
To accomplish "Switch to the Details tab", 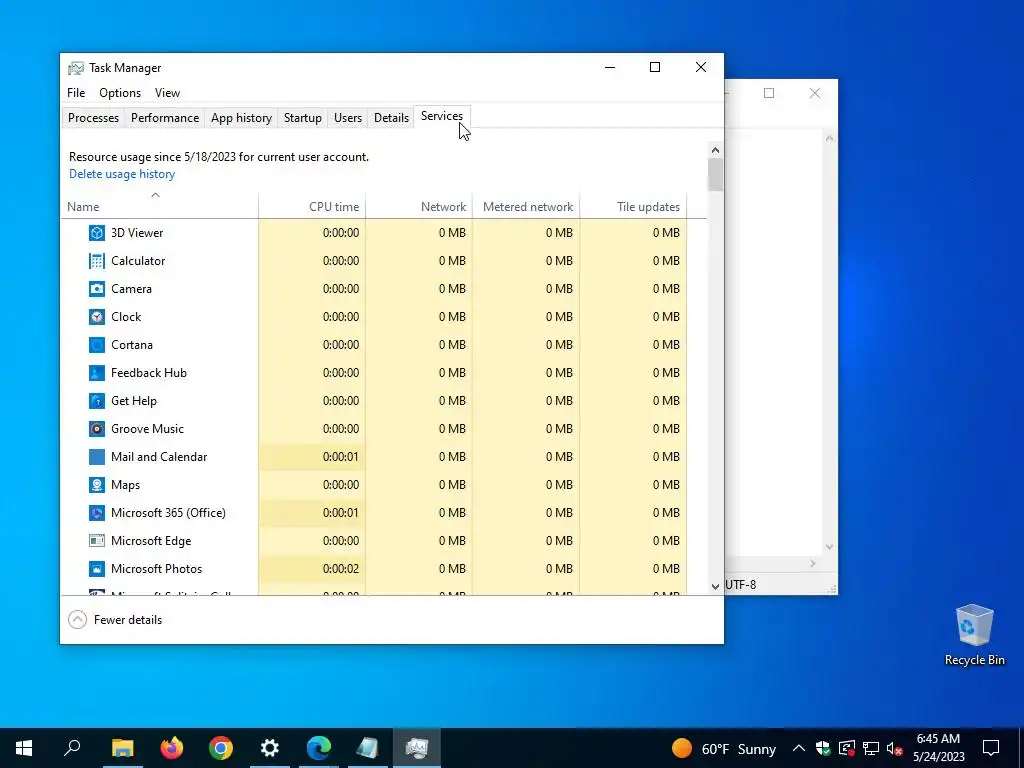I will click(x=391, y=118).
